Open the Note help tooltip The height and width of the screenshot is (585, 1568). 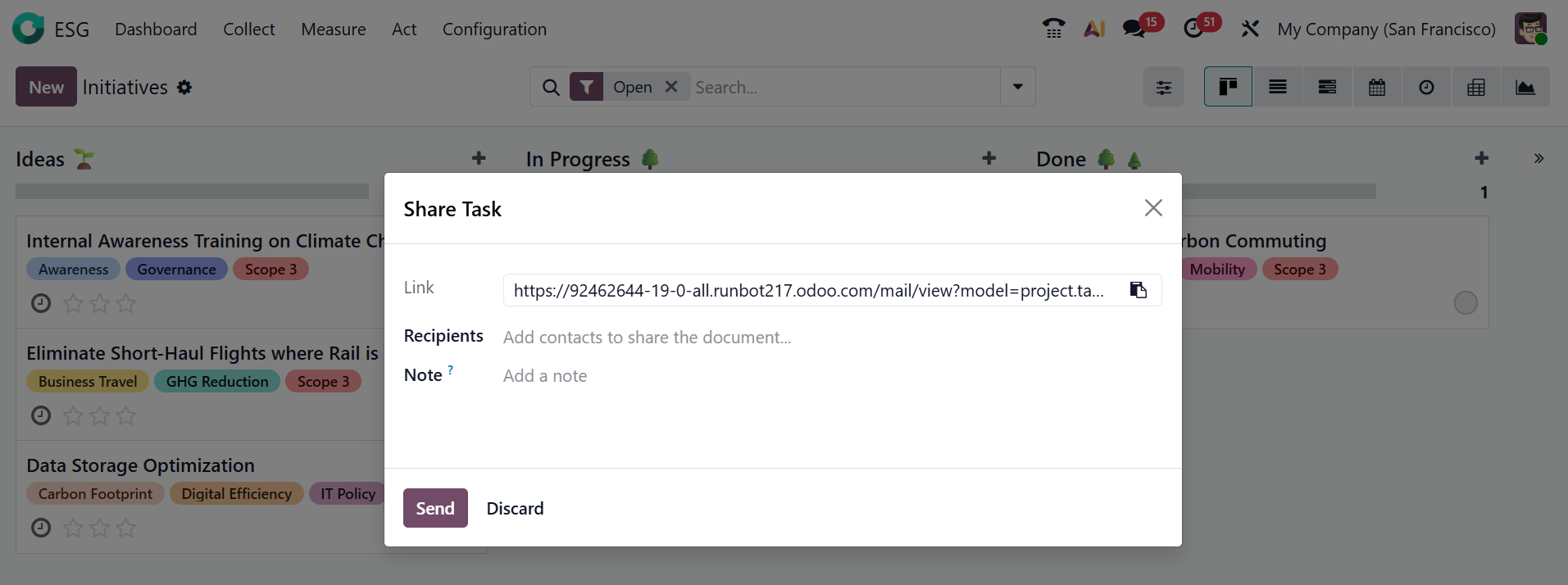(x=450, y=370)
